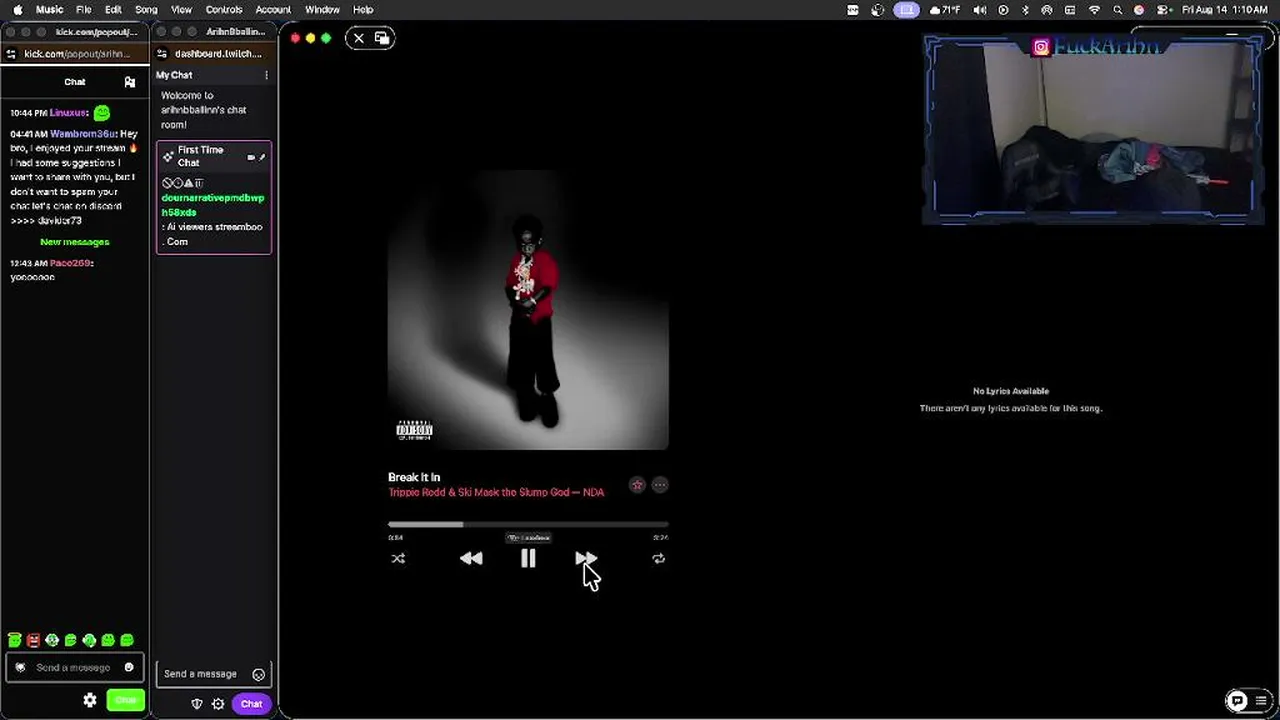Image resolution: width=1280 pixels, height=720 pixels.
Task: Open the Help menu
Action: (x=363, y=10)
